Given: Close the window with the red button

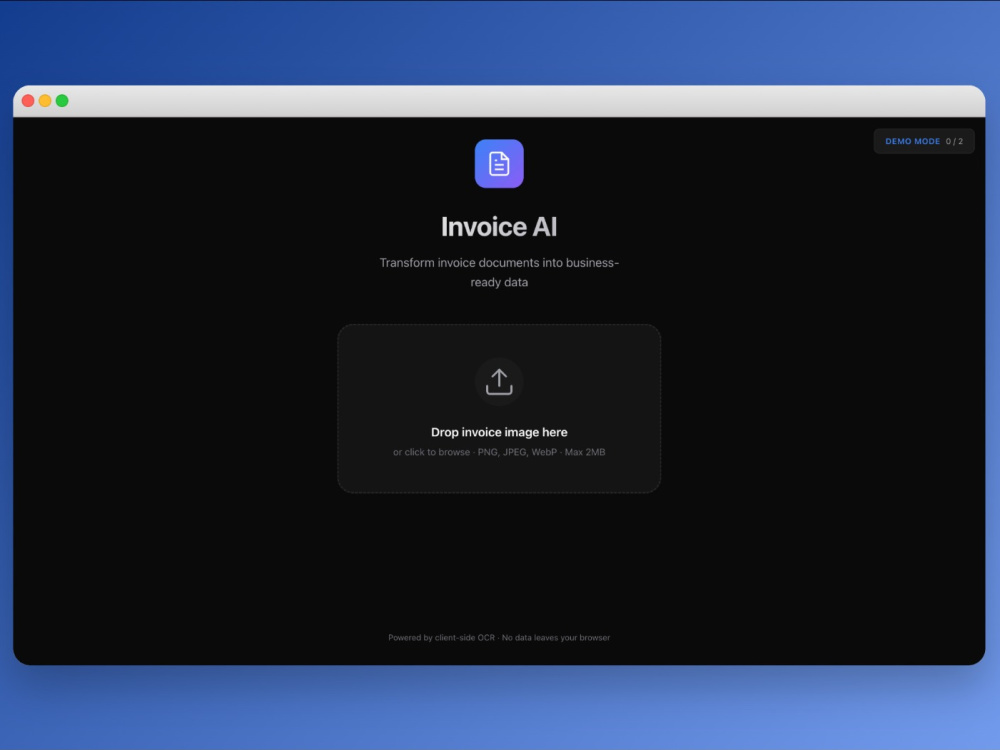Looking at the screenshot, I should tap(28, 101).
